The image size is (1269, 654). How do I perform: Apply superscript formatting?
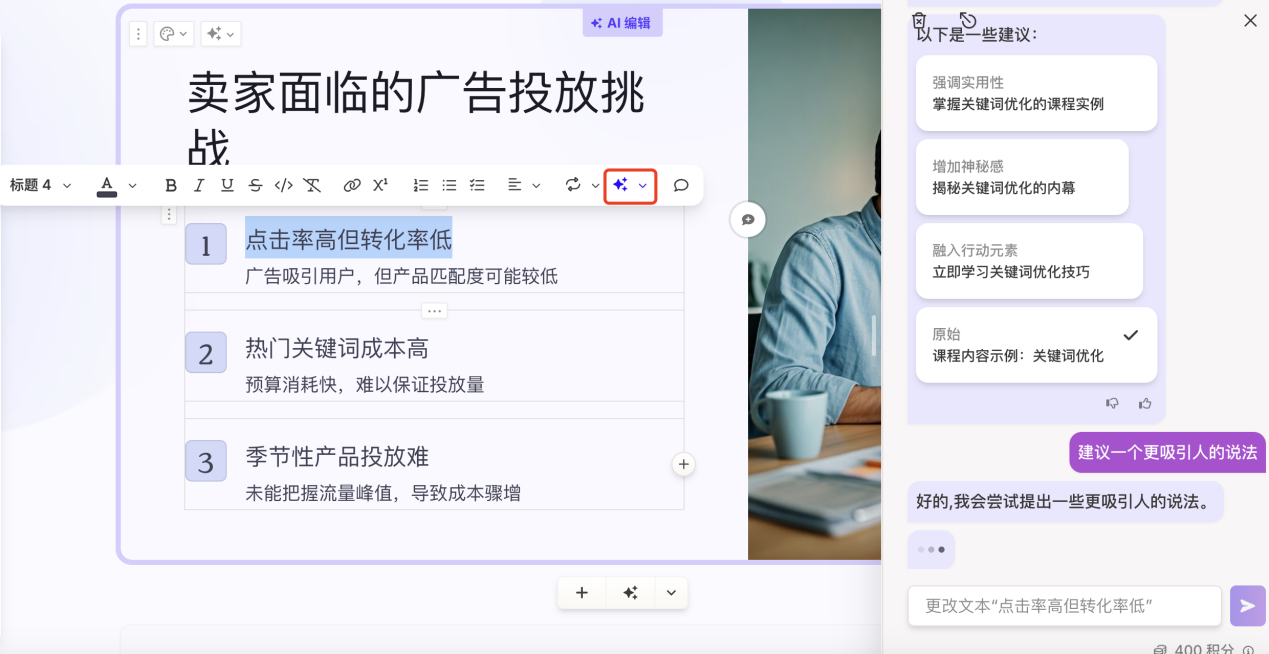click(380, 185)
